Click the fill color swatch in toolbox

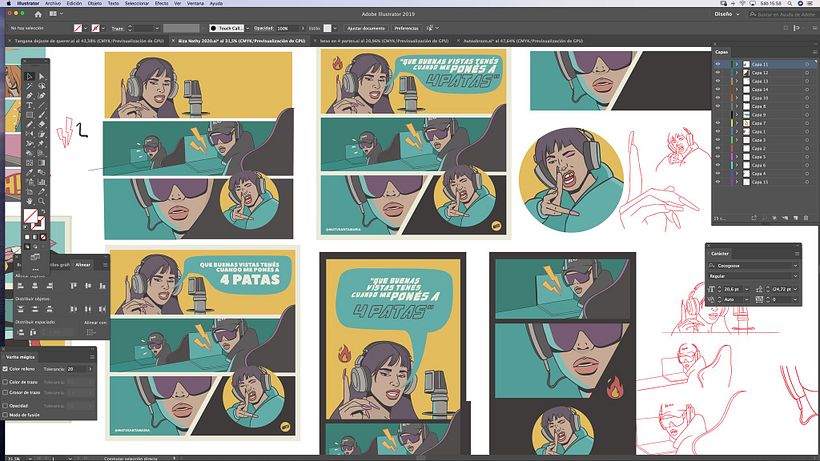(x=30, y=215)
